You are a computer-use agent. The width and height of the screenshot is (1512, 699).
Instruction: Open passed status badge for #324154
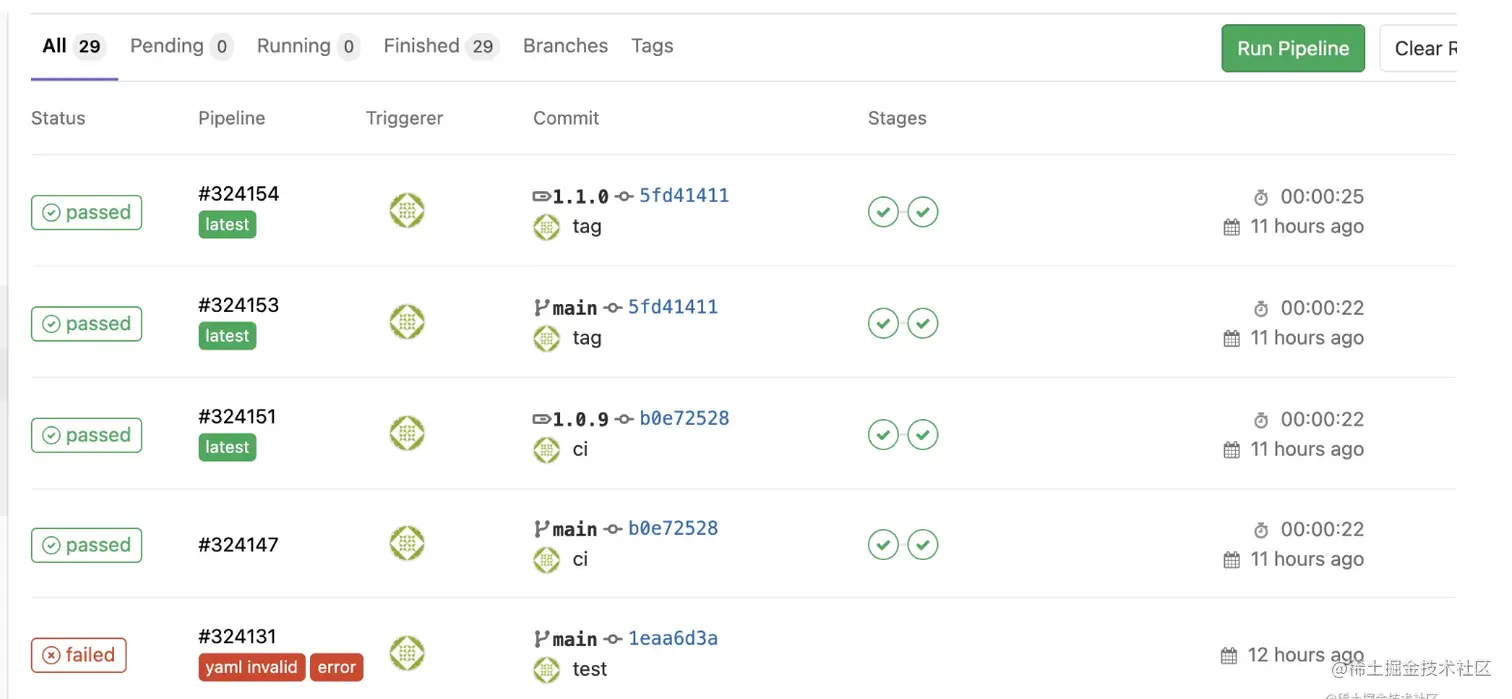[x=86, y=212]
